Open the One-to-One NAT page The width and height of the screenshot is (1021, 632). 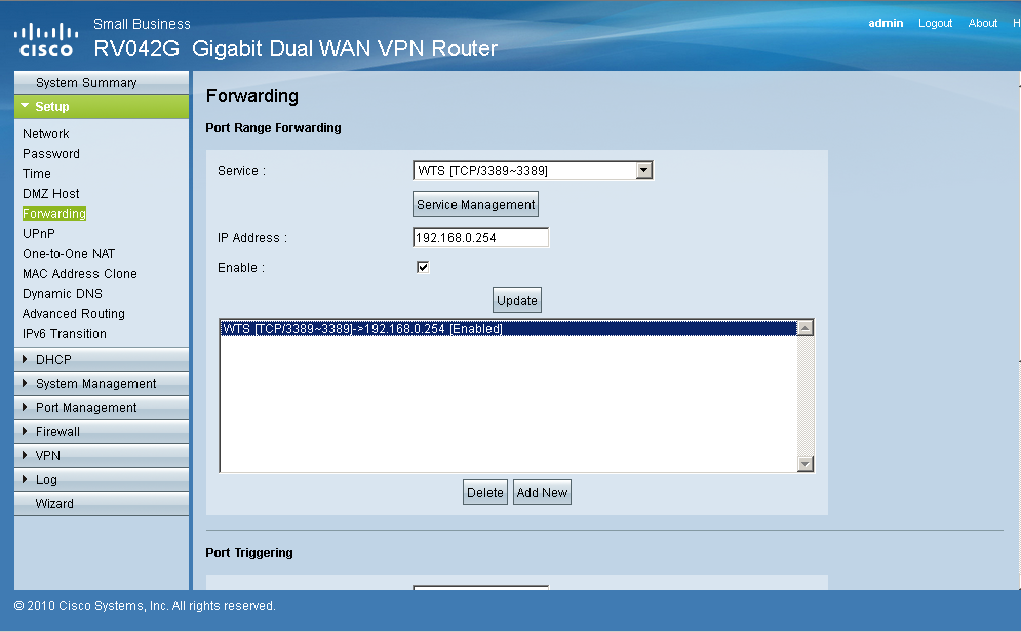69,254
